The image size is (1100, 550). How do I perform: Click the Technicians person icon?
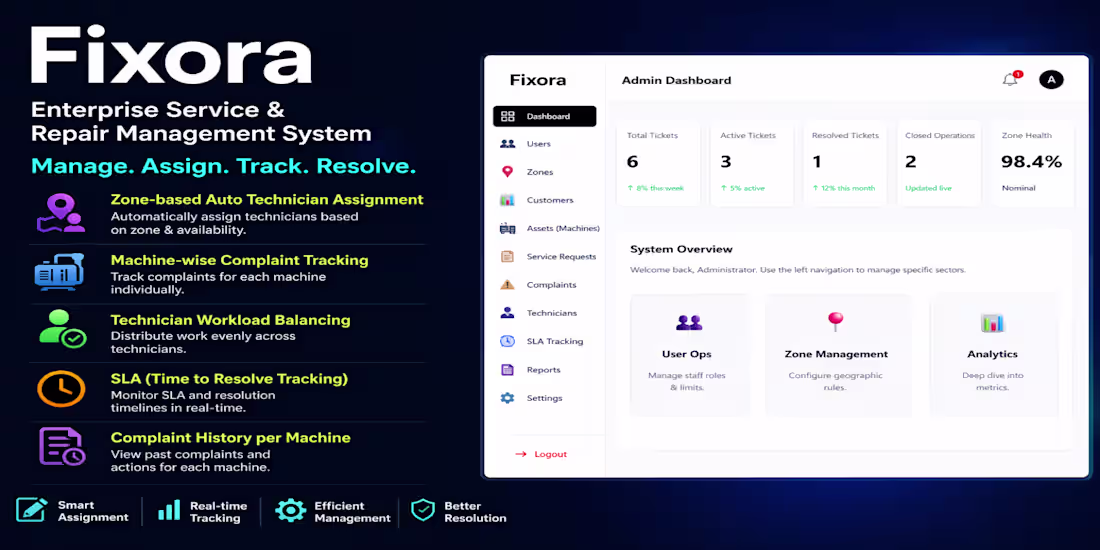pos(507,313)
